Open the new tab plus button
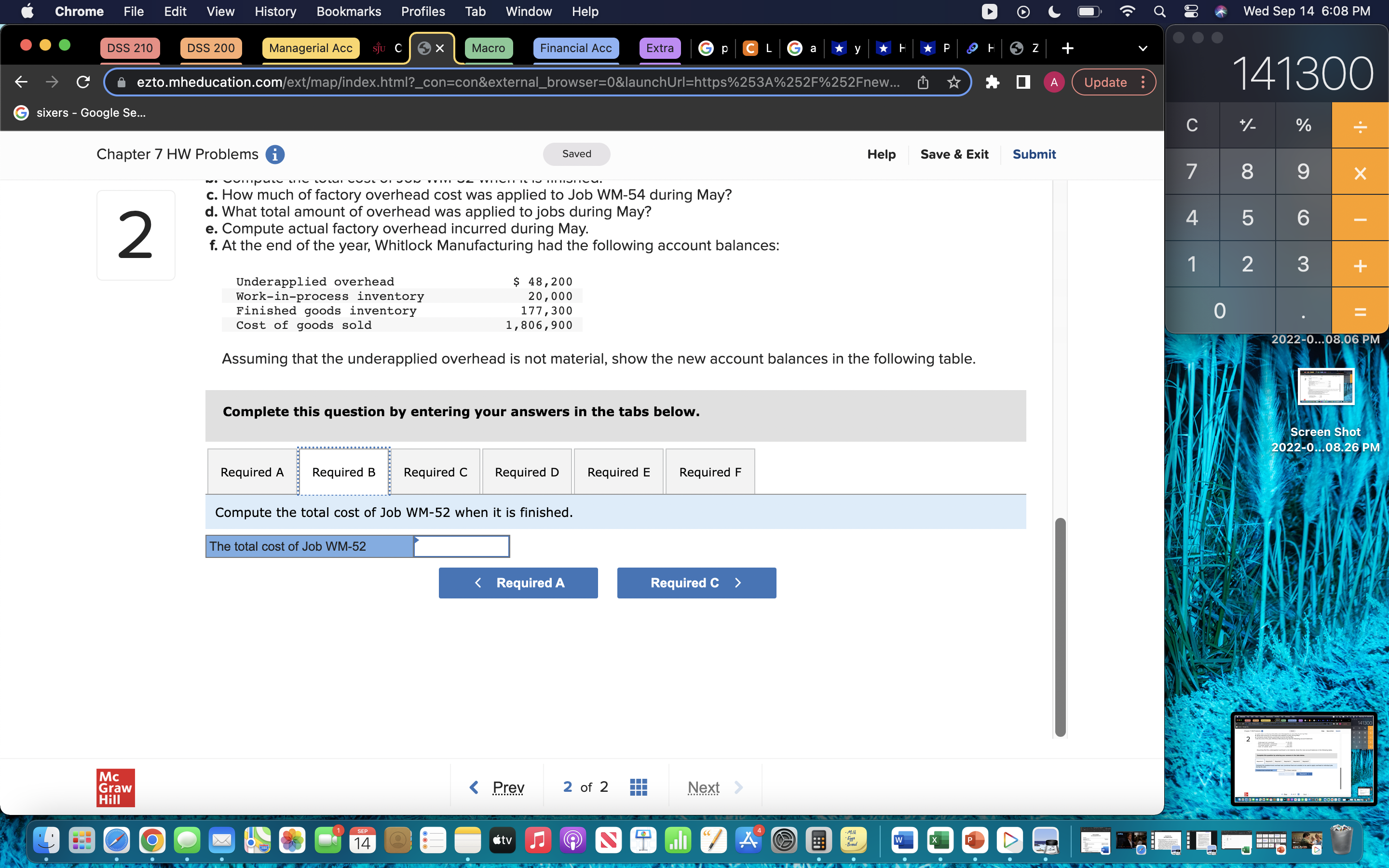This screenshot has height=868, width=1389. pos(1068,48)
